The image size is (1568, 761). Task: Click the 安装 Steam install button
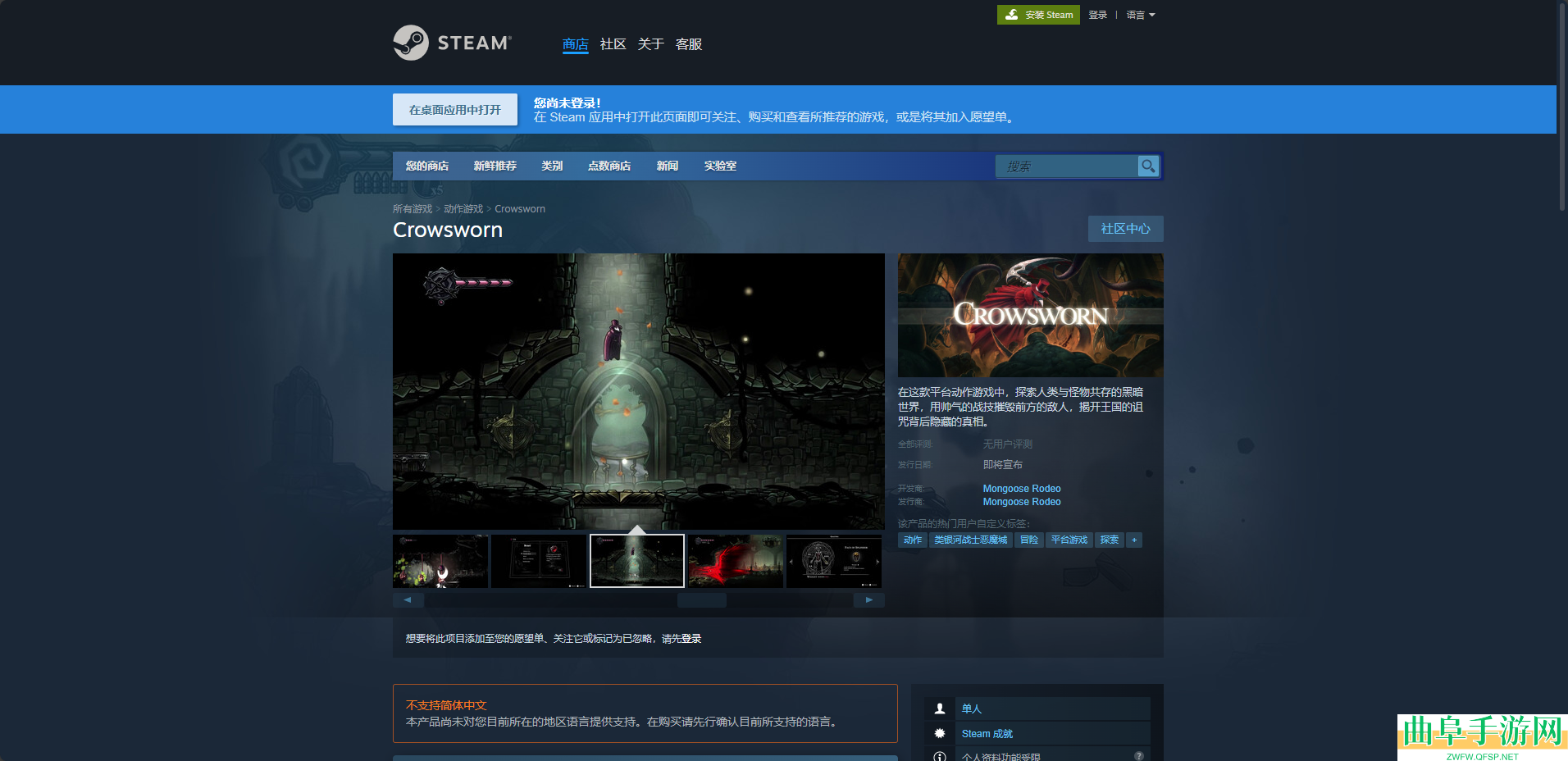tap(1038, 15)
